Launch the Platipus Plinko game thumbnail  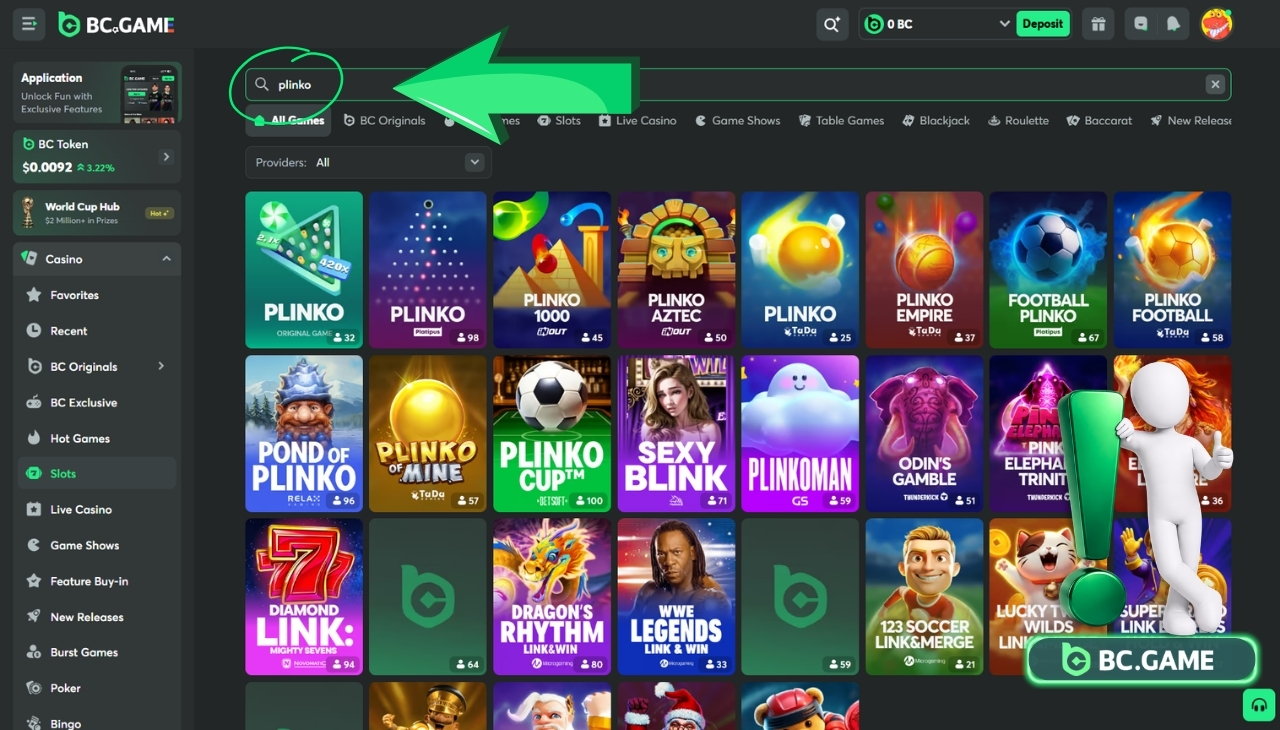[428, 270]
